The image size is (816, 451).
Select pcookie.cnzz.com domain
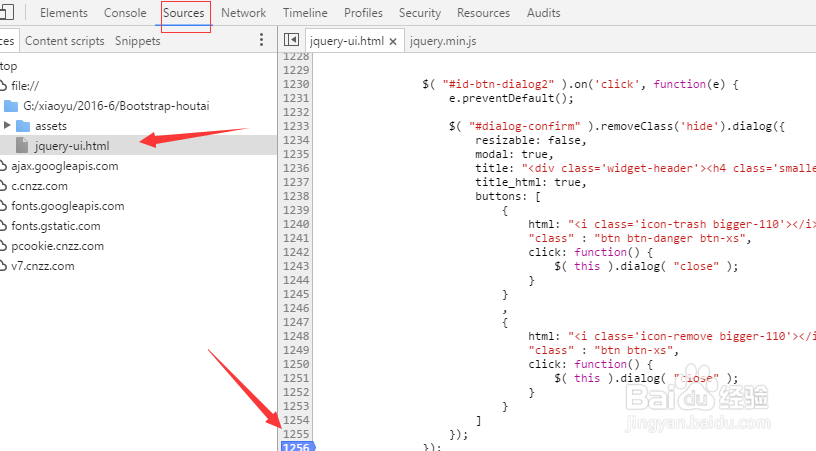tap(58, 246)
